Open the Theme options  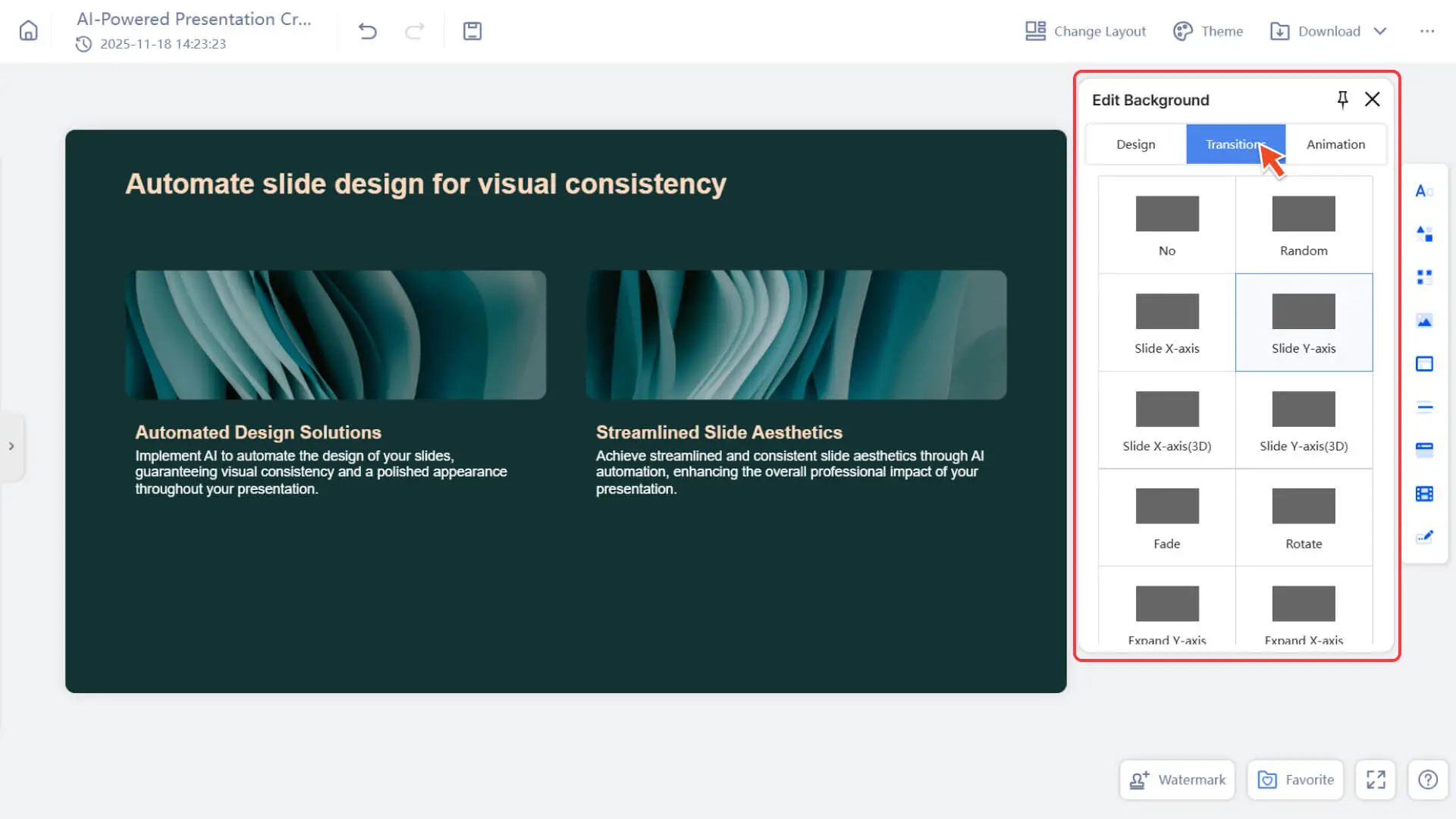pyautogui.click(x=1208, y=31)
